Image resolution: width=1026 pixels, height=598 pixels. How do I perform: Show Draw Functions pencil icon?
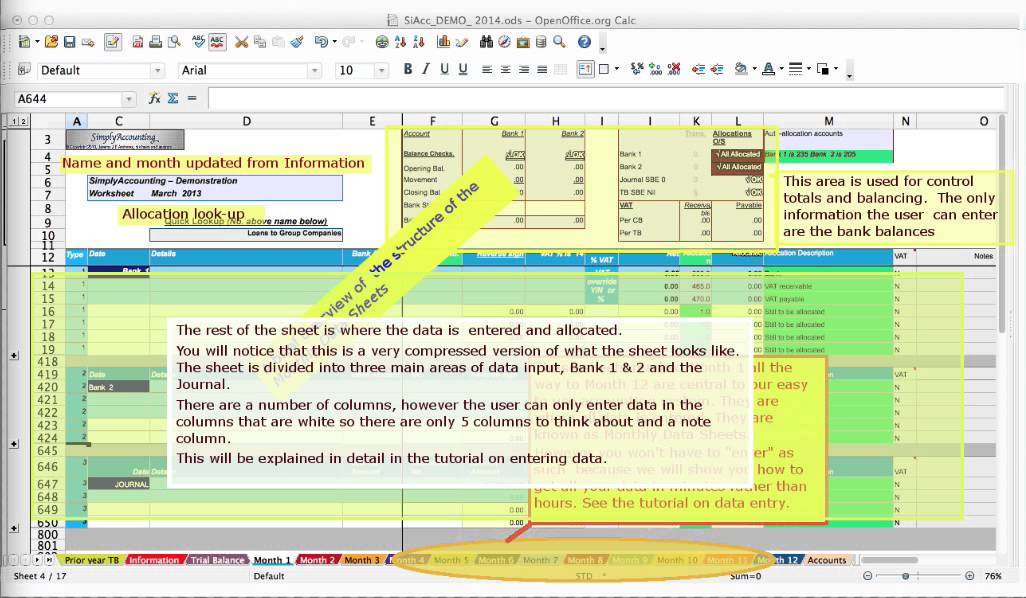click(462, 43)
